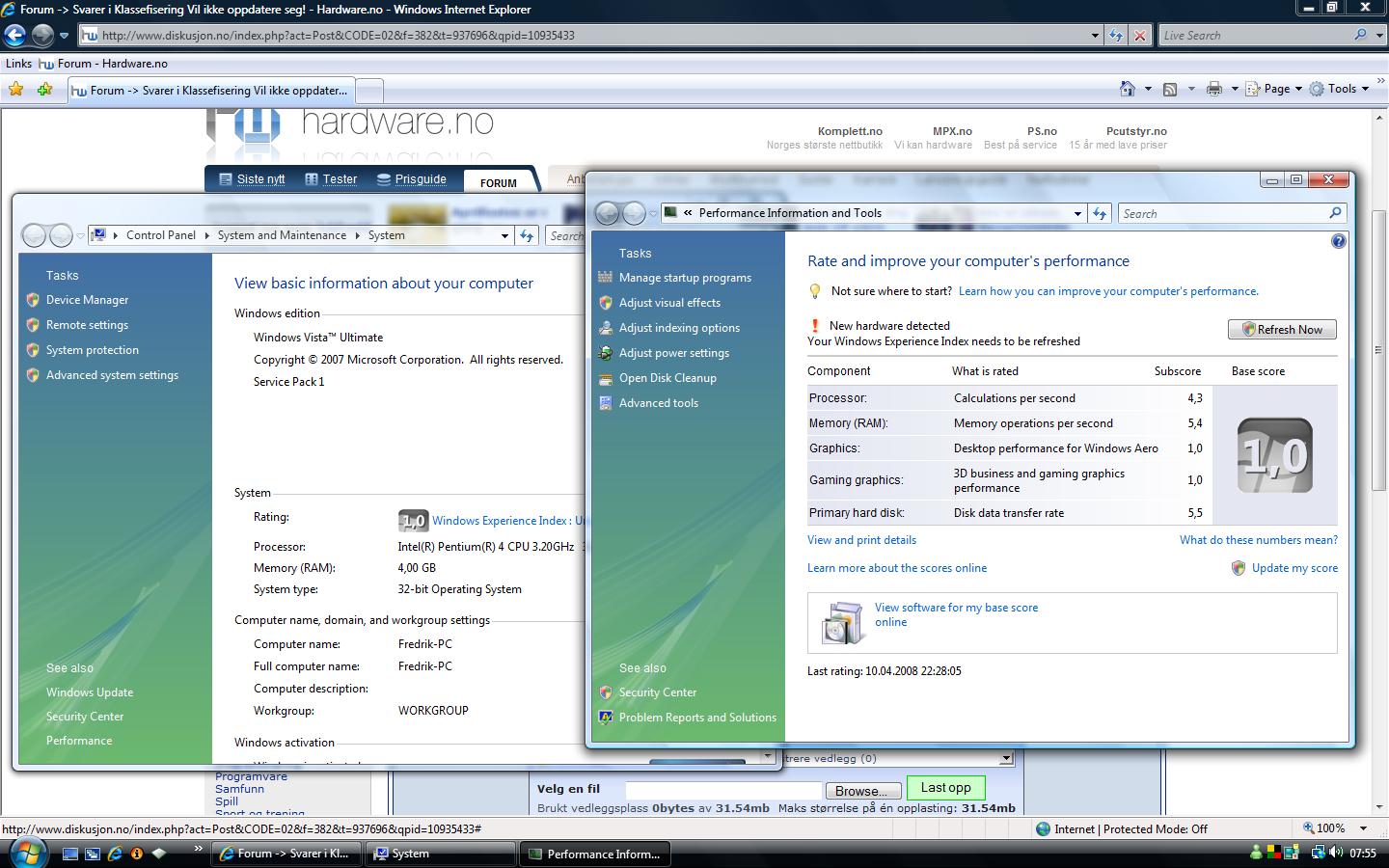Screen dimensions: 1389x868
Task: Click the Last opp upload button
Action: point(945,788)
